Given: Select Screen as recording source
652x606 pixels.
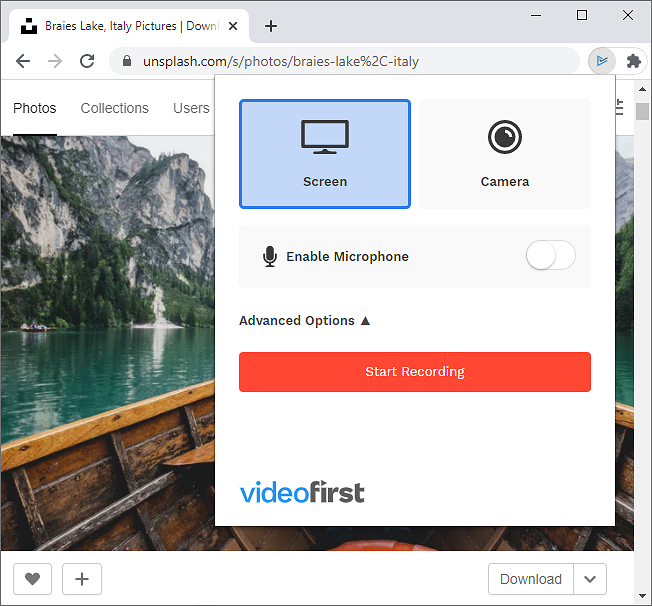Looking at the screenshot, I should pyautogui.click(x=325, y=154).
